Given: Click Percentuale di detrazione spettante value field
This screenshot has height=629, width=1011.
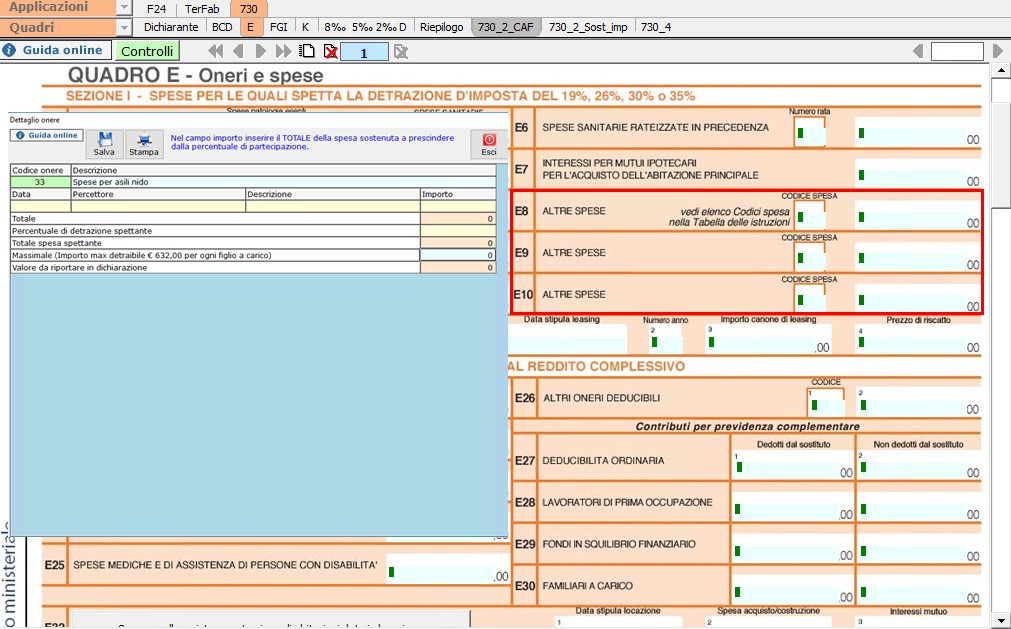Looking at the screenshot, I should (458, 231).
